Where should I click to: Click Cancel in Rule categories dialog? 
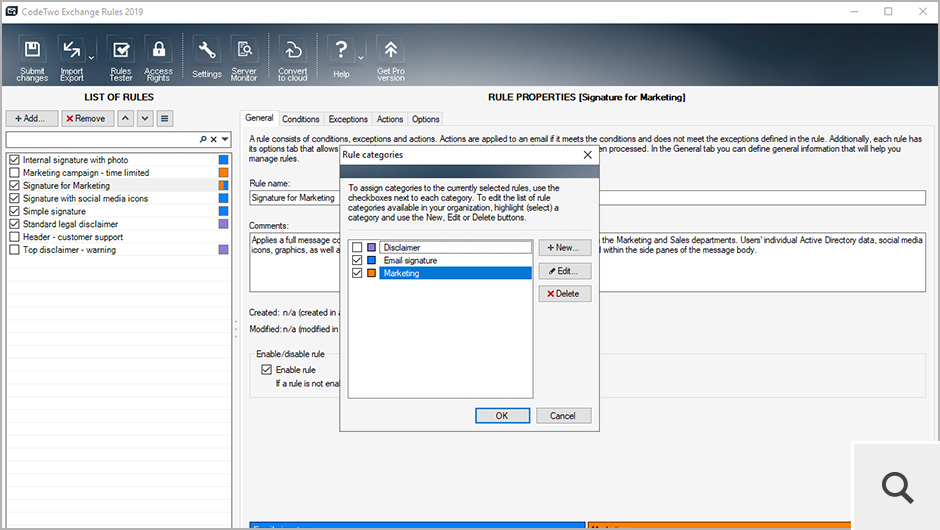point(563,415)
